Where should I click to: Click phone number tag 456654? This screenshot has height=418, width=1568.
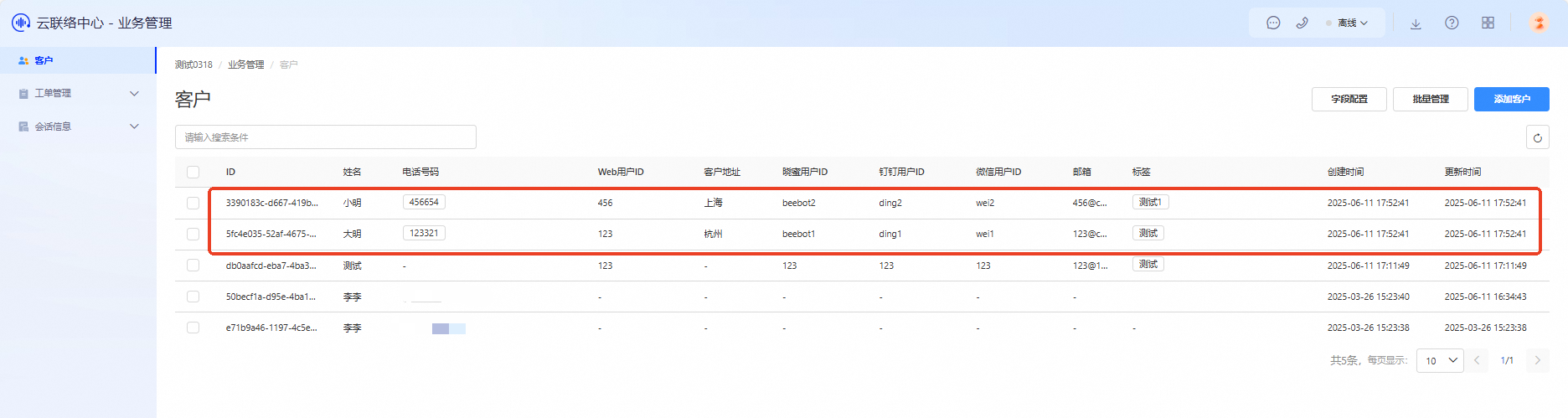click(424, 202)
